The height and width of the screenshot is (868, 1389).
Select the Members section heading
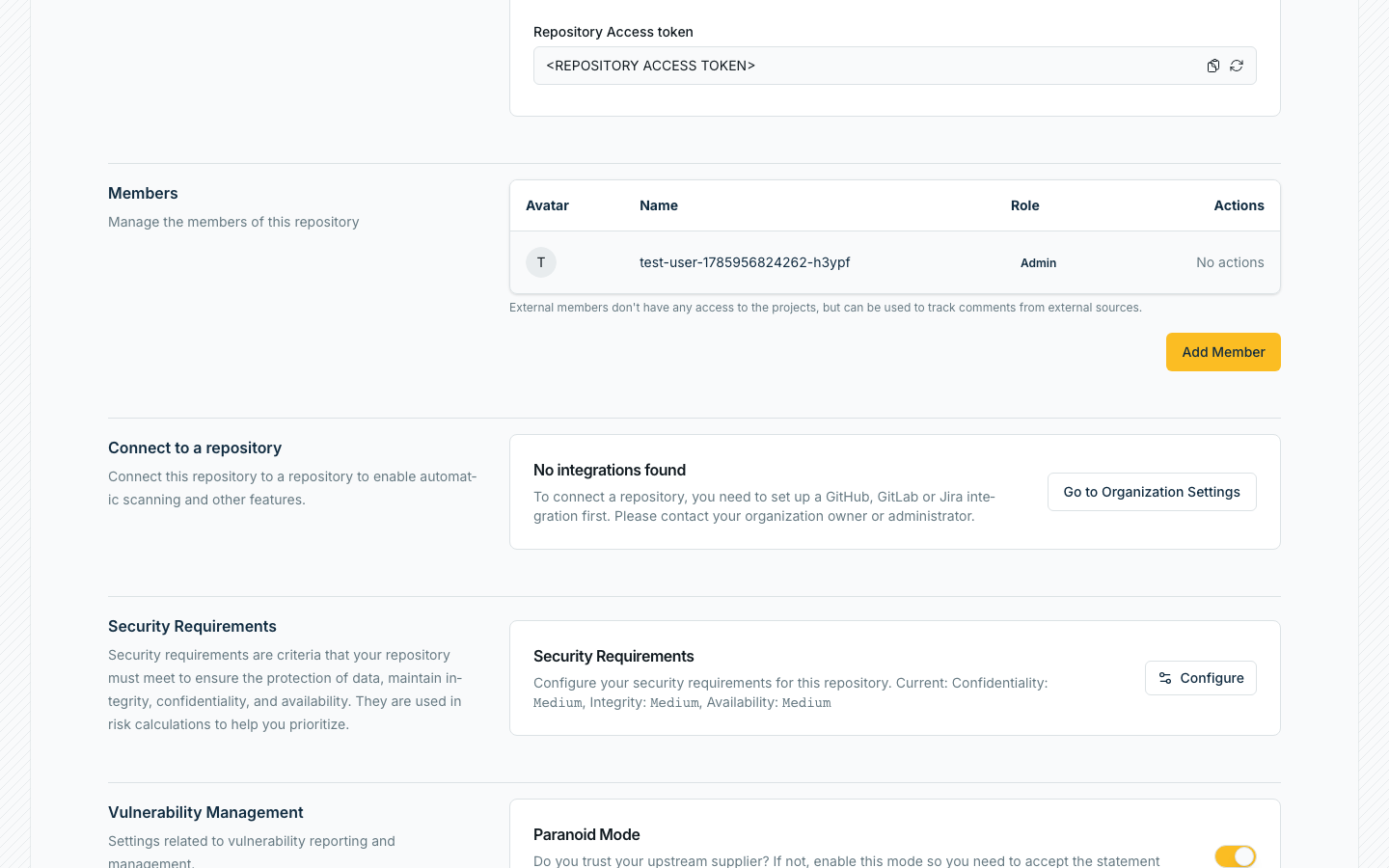[143, 193]
